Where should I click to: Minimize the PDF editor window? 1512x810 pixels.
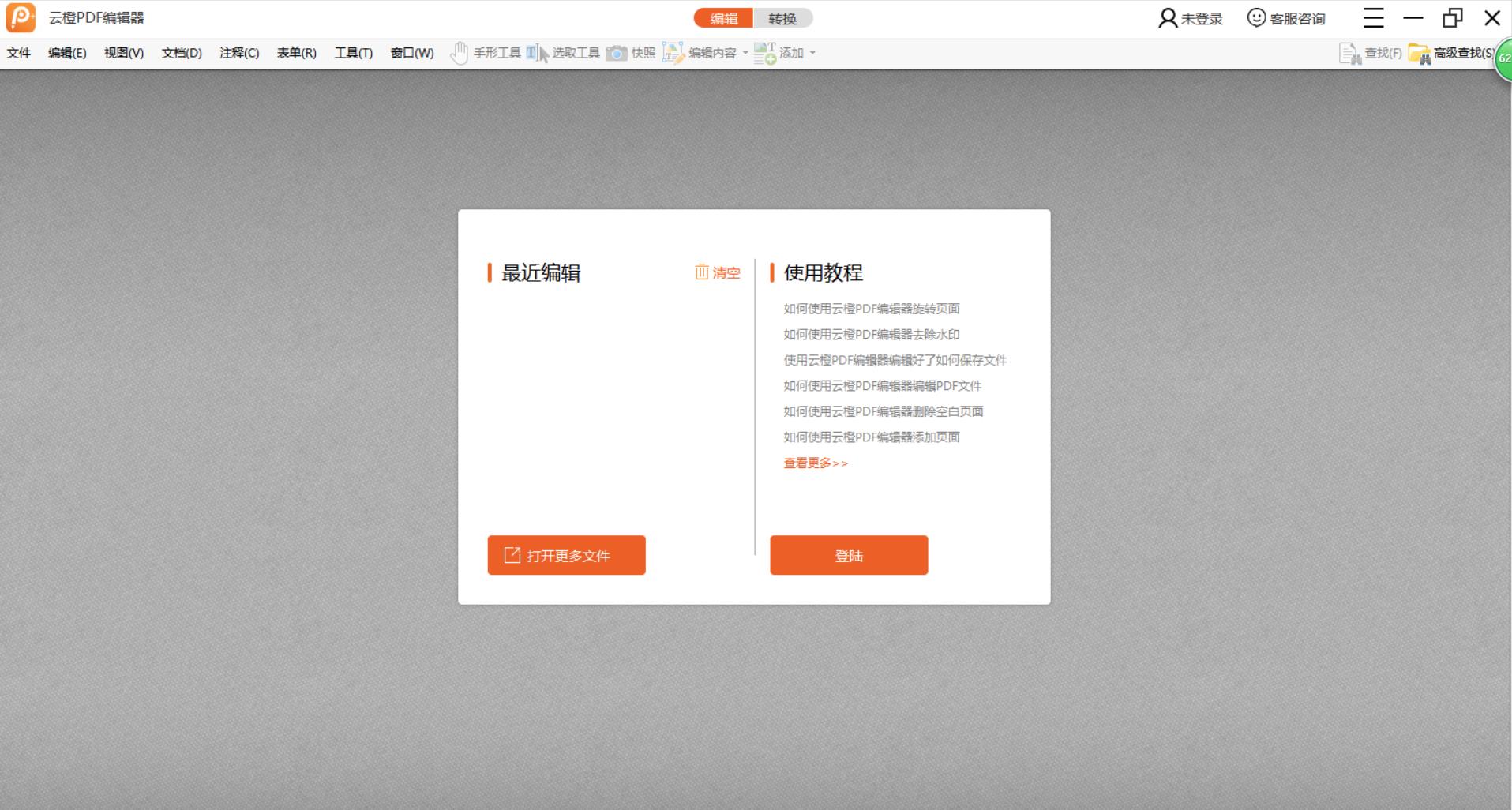click(1413, 18)
